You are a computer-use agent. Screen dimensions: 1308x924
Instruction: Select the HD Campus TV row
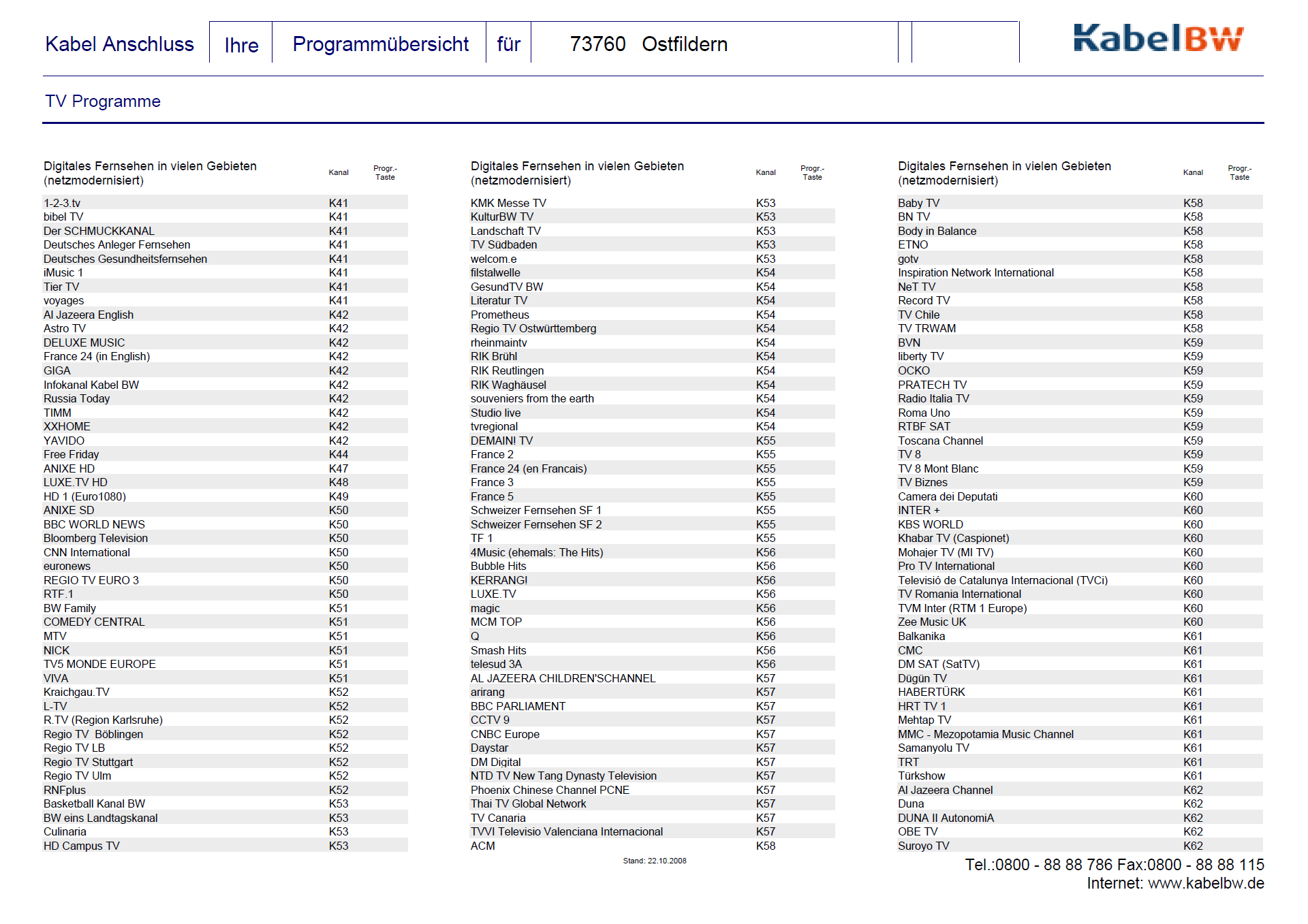(82, 846)
